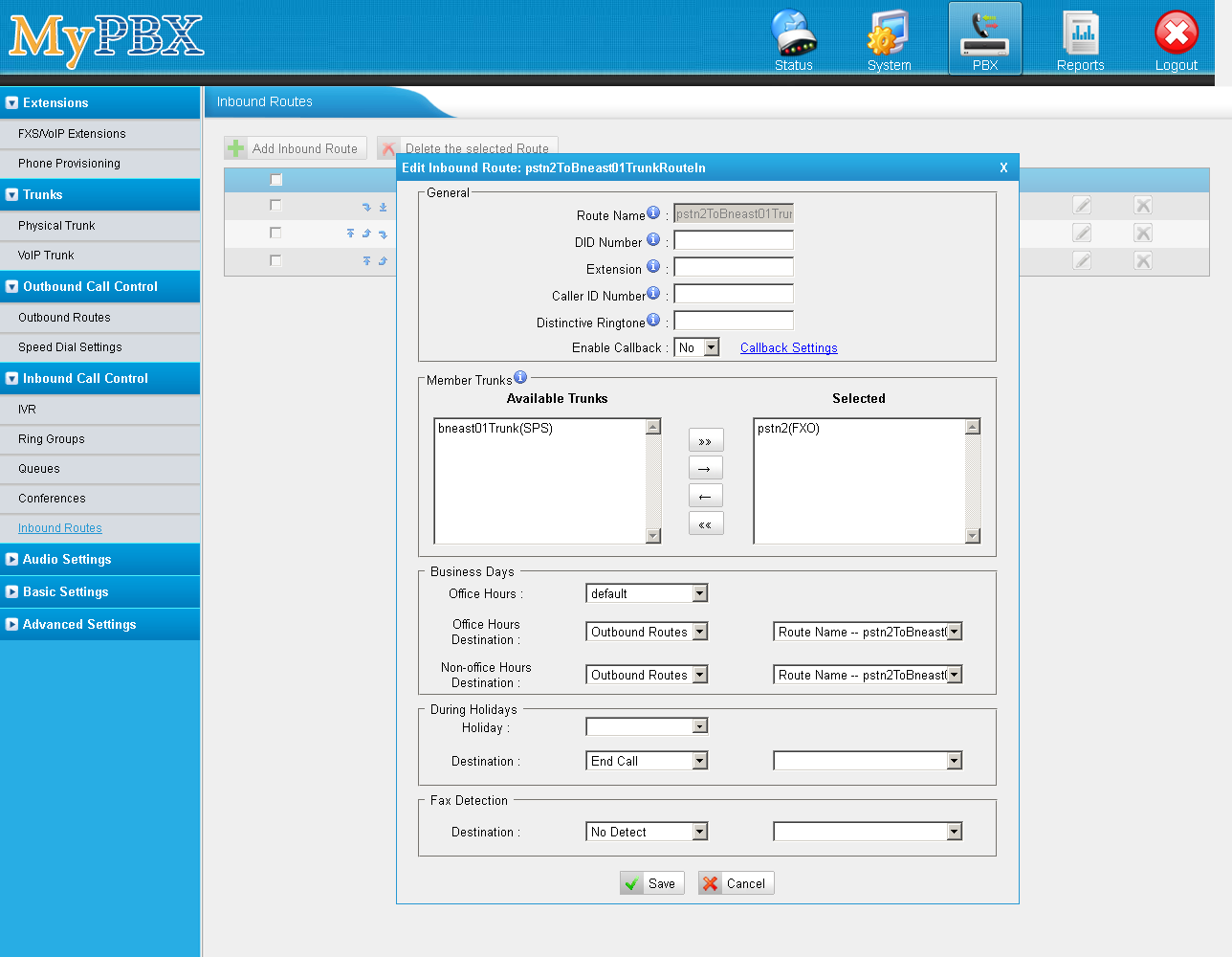Click into the Caller ID Number field
Viewport: 1232px width, 957px height.
tap(734, 294)
